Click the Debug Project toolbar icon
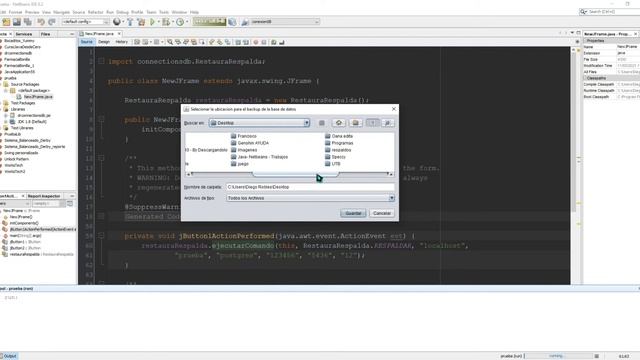This screenshot has width=640, height=360. point(166,22)
